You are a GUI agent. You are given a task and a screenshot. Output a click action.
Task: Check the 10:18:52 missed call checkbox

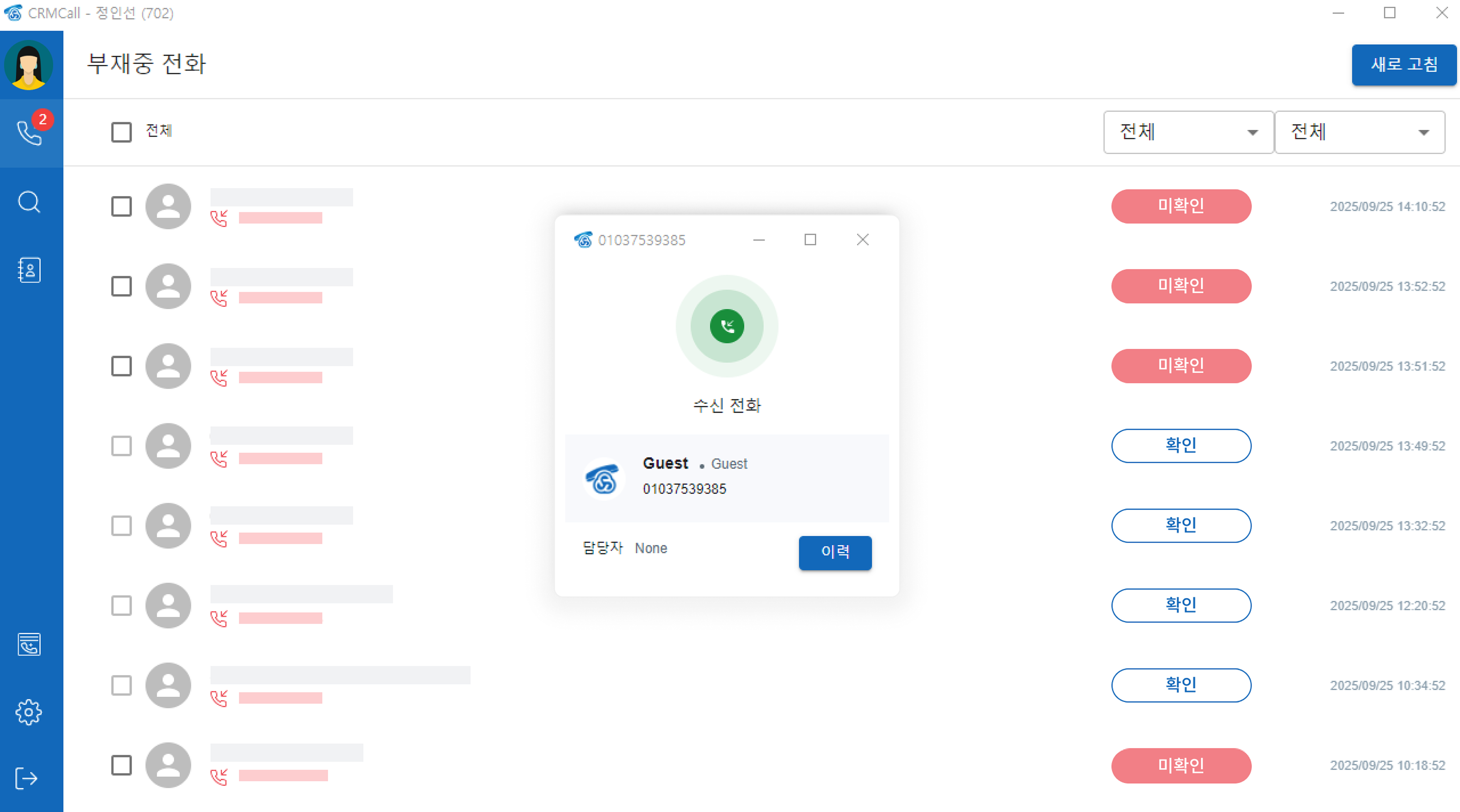pyautogui.click(x=121, y=765)
